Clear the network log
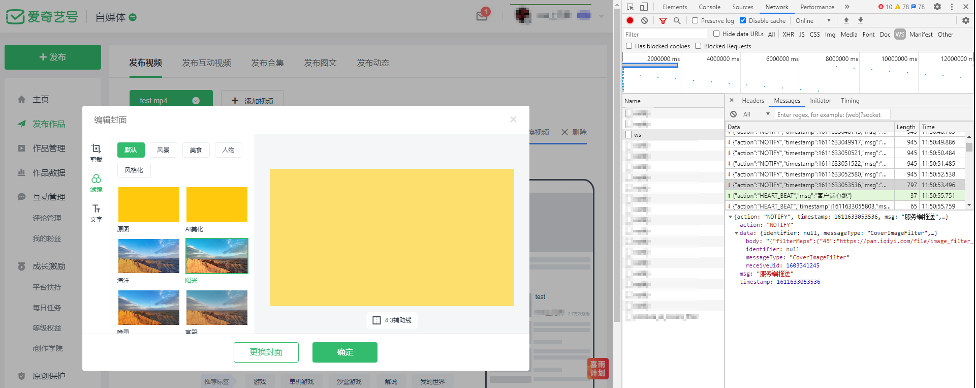The width and height of the screenshot is (976, 388). 644,21
